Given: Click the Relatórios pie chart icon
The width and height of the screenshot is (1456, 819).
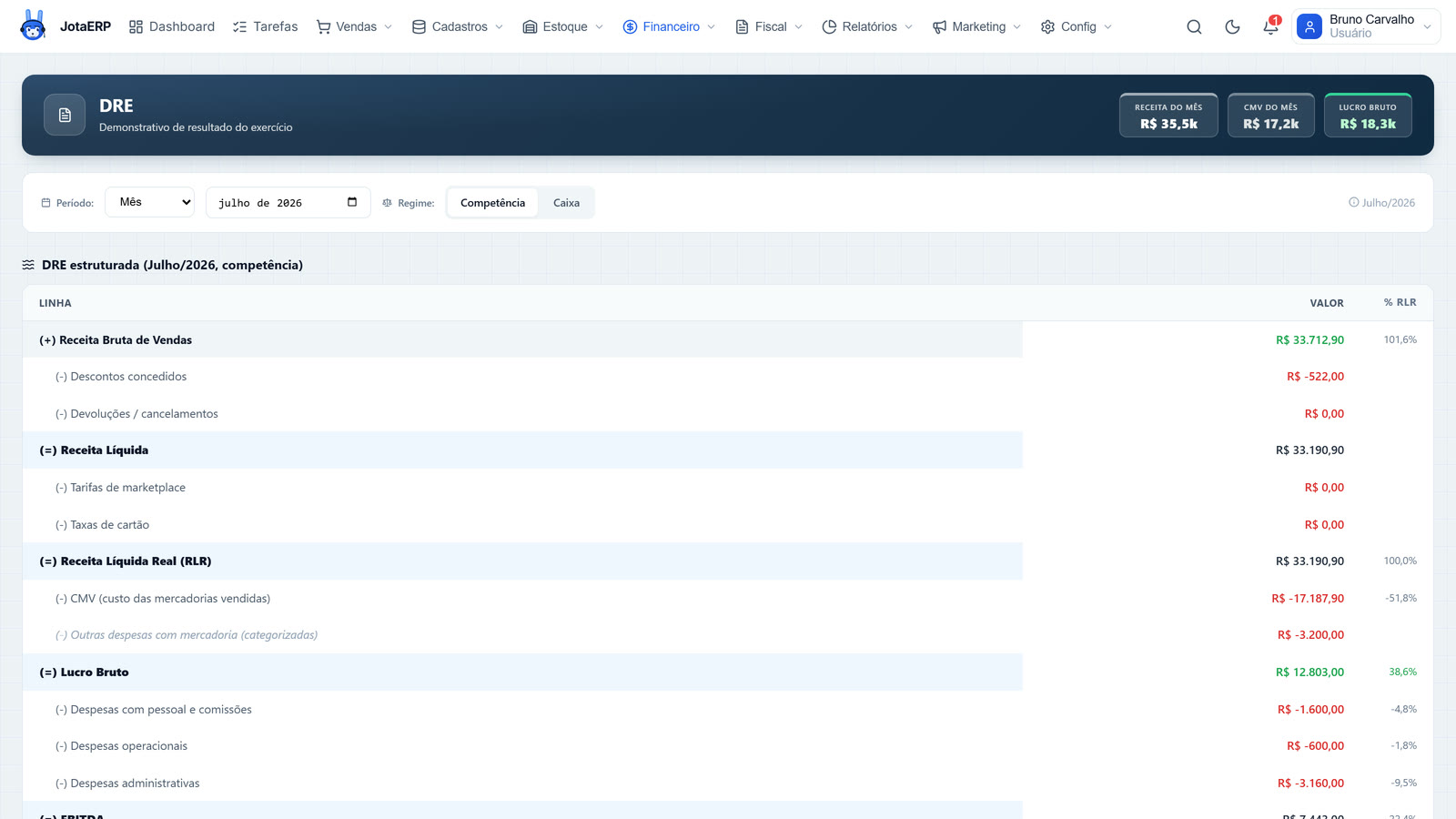Looking at the screenshot, I should 829,27.
